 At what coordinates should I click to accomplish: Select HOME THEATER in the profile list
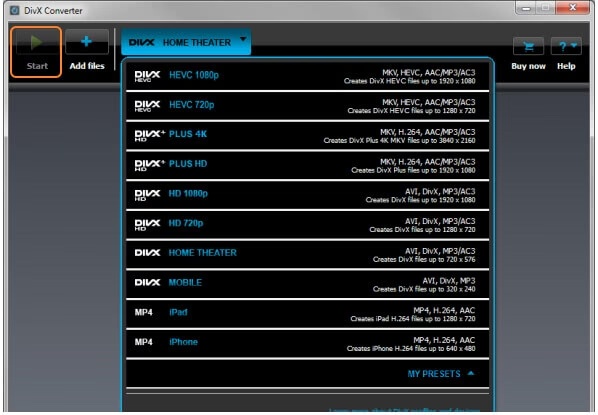(307, 254)
